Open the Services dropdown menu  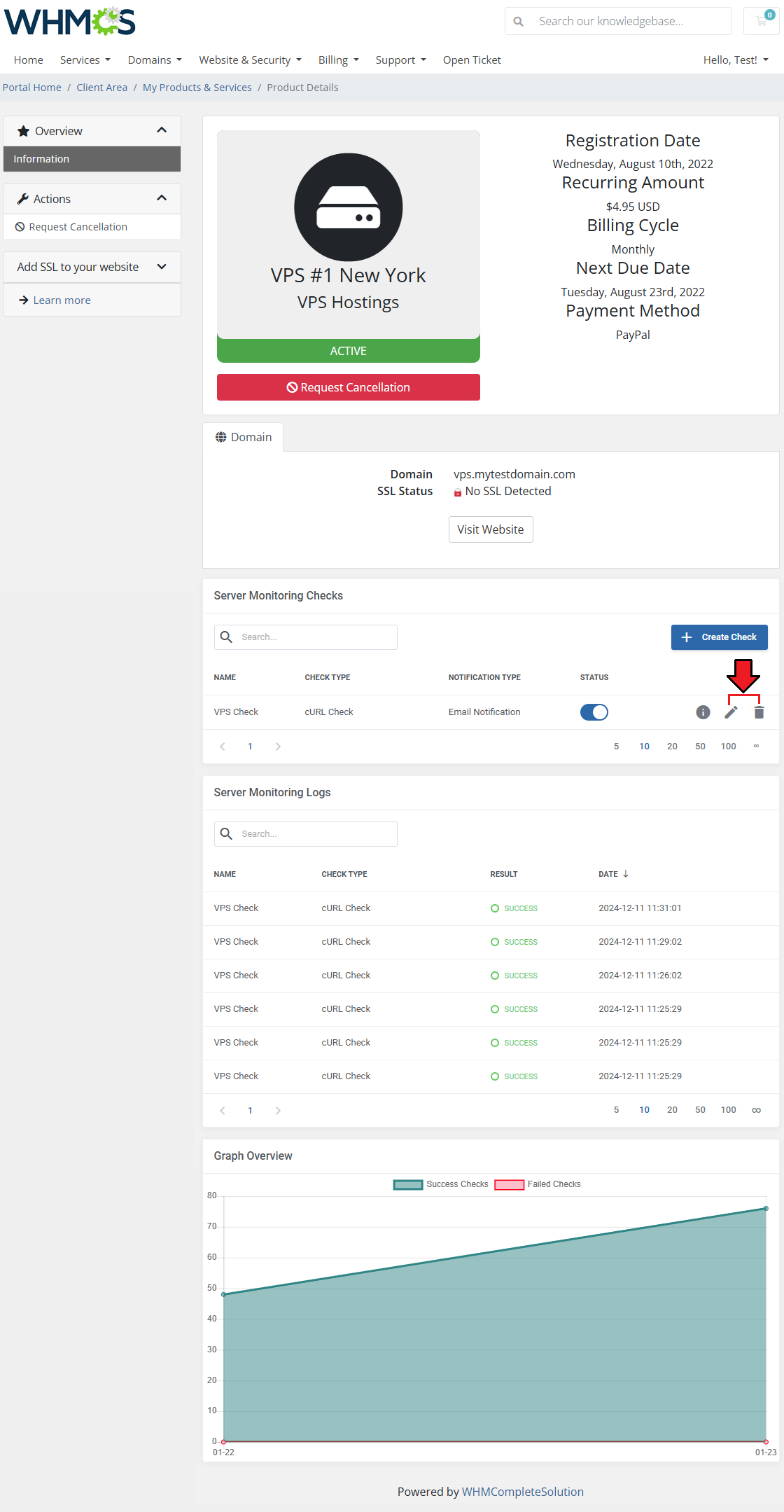tap(85, 60)
